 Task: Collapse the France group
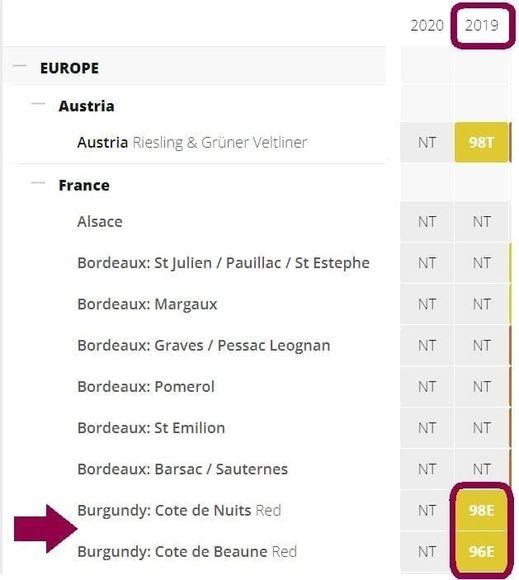coord(38,183)
